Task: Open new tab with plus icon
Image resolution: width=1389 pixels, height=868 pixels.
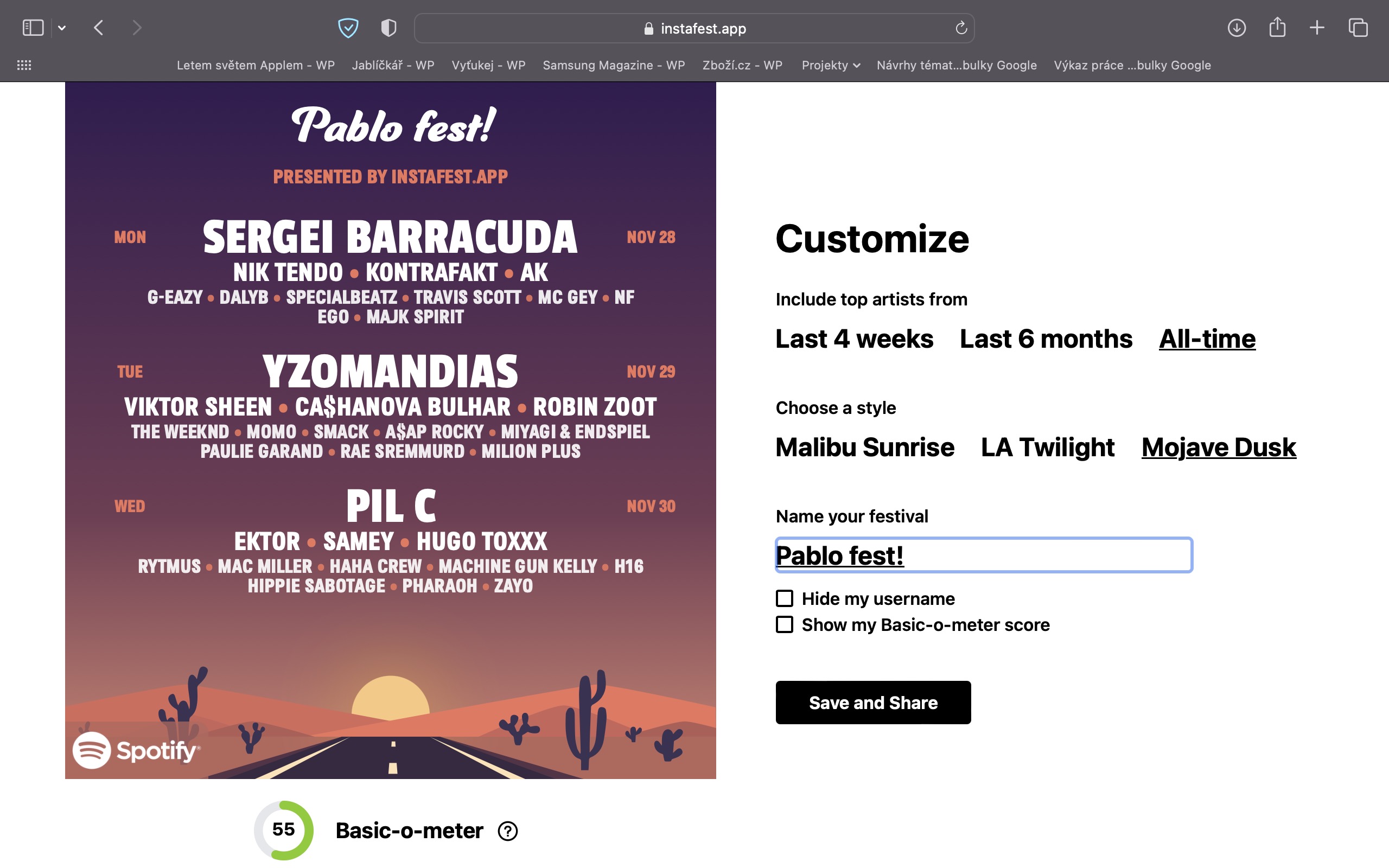Action: pyautogui.click(x=1317, y=28)
